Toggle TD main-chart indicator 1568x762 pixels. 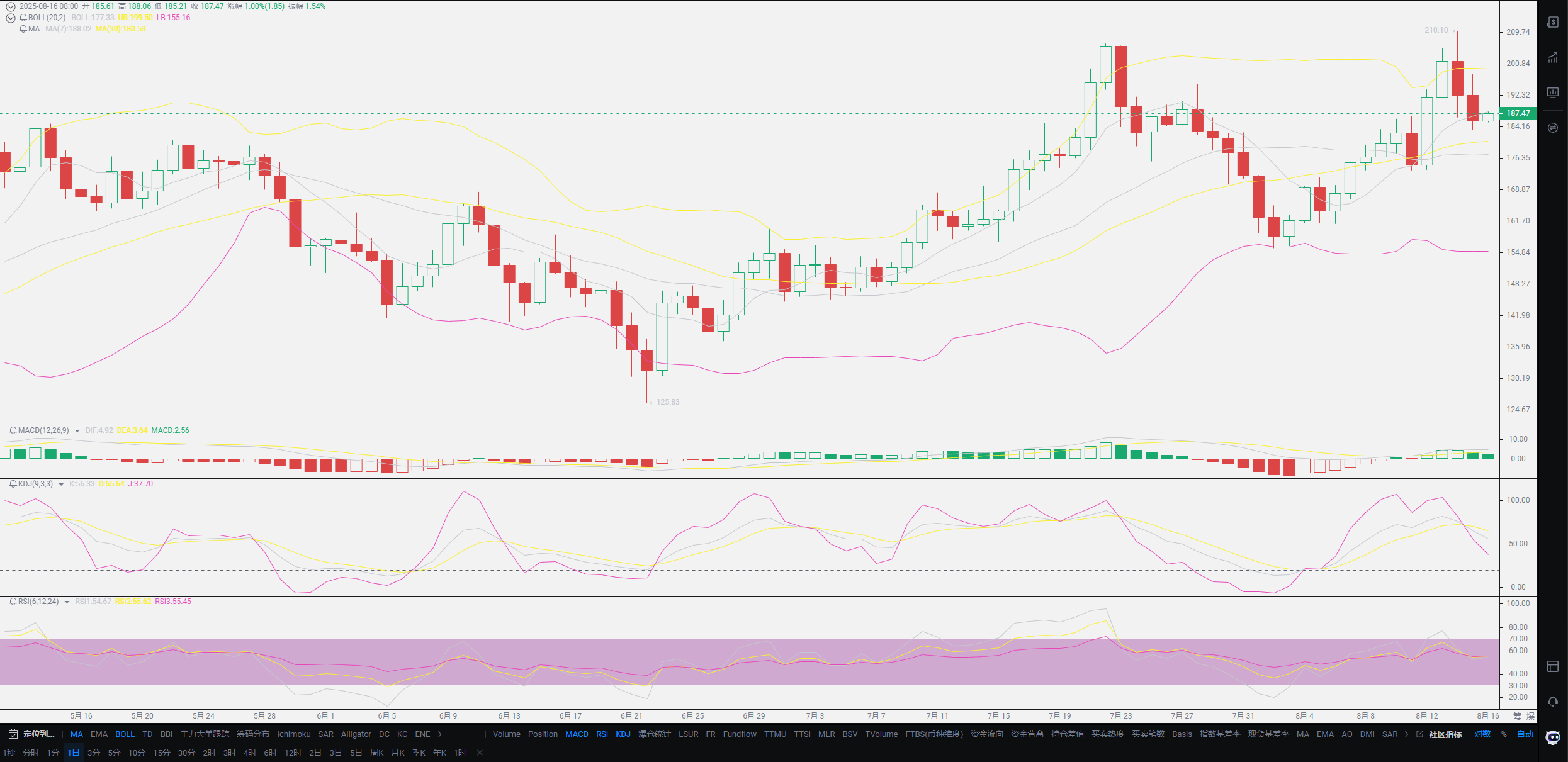click(147, 734)
